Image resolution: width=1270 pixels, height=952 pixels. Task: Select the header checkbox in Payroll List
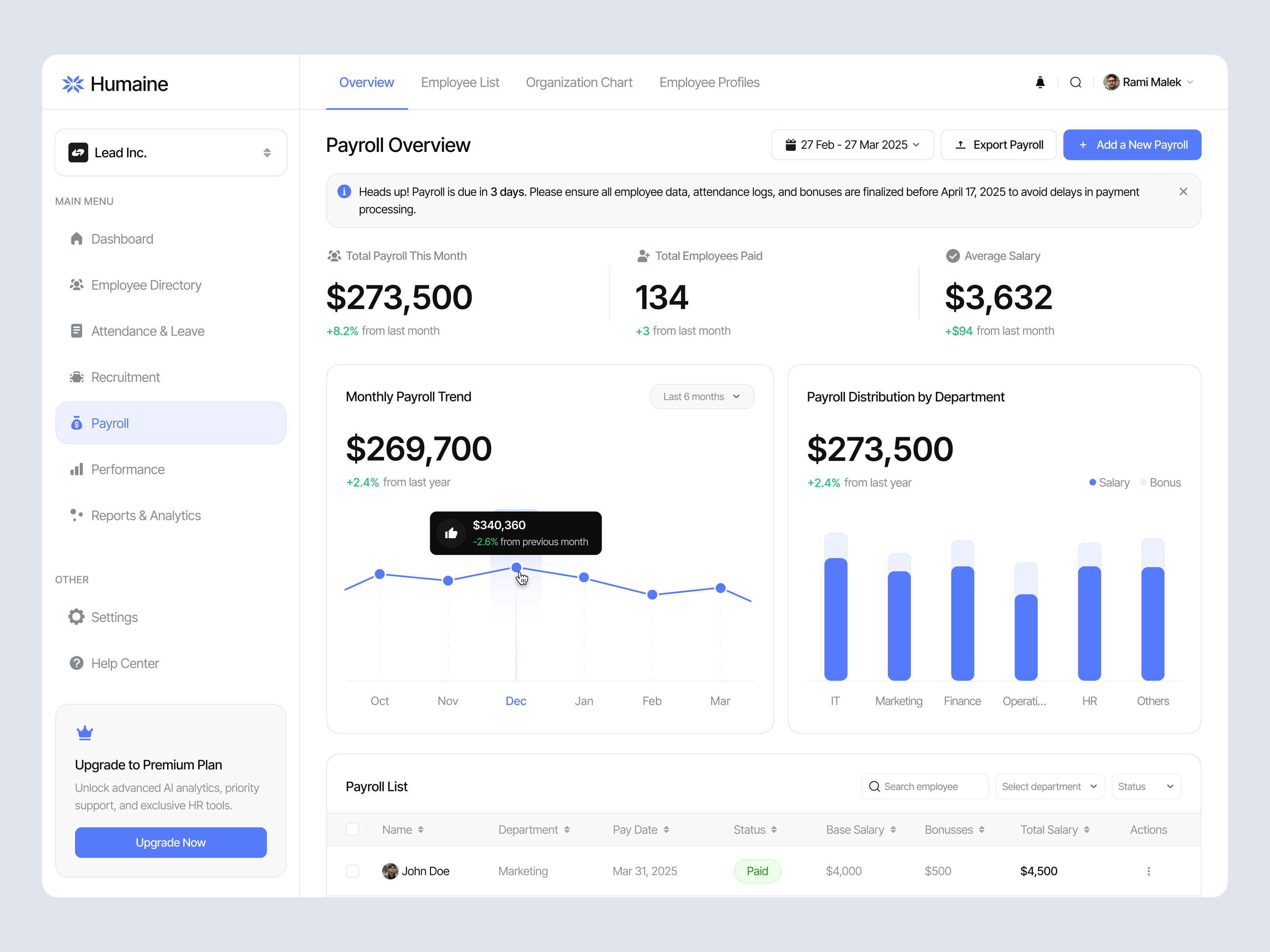(352, 829)
